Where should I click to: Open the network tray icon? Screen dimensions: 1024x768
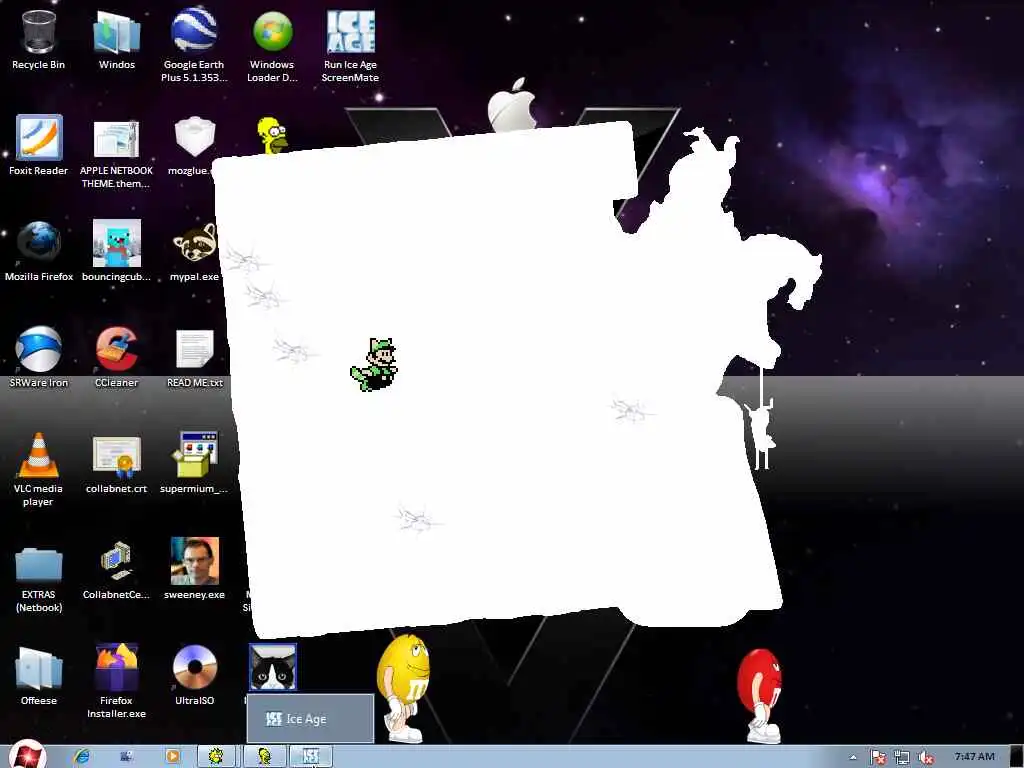click(902, 757)
